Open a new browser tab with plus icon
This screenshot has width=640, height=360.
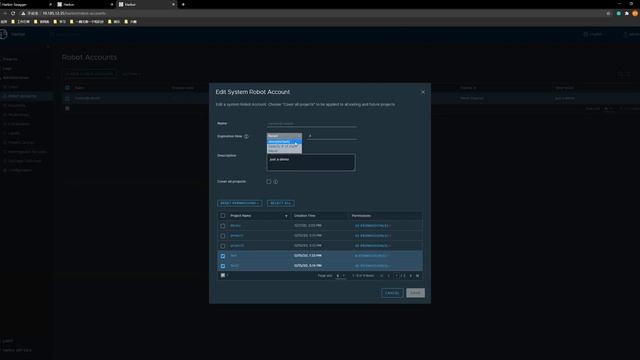(183, 4)
